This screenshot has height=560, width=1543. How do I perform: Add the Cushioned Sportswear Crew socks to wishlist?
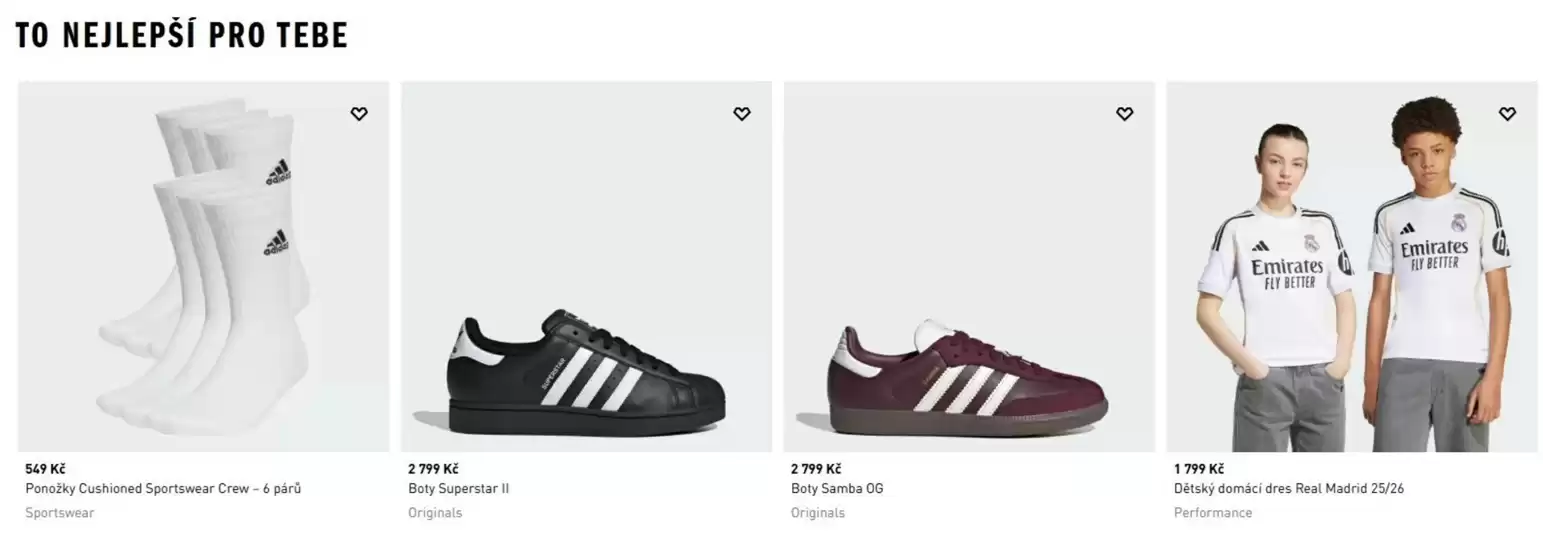[x=359, y=114]
